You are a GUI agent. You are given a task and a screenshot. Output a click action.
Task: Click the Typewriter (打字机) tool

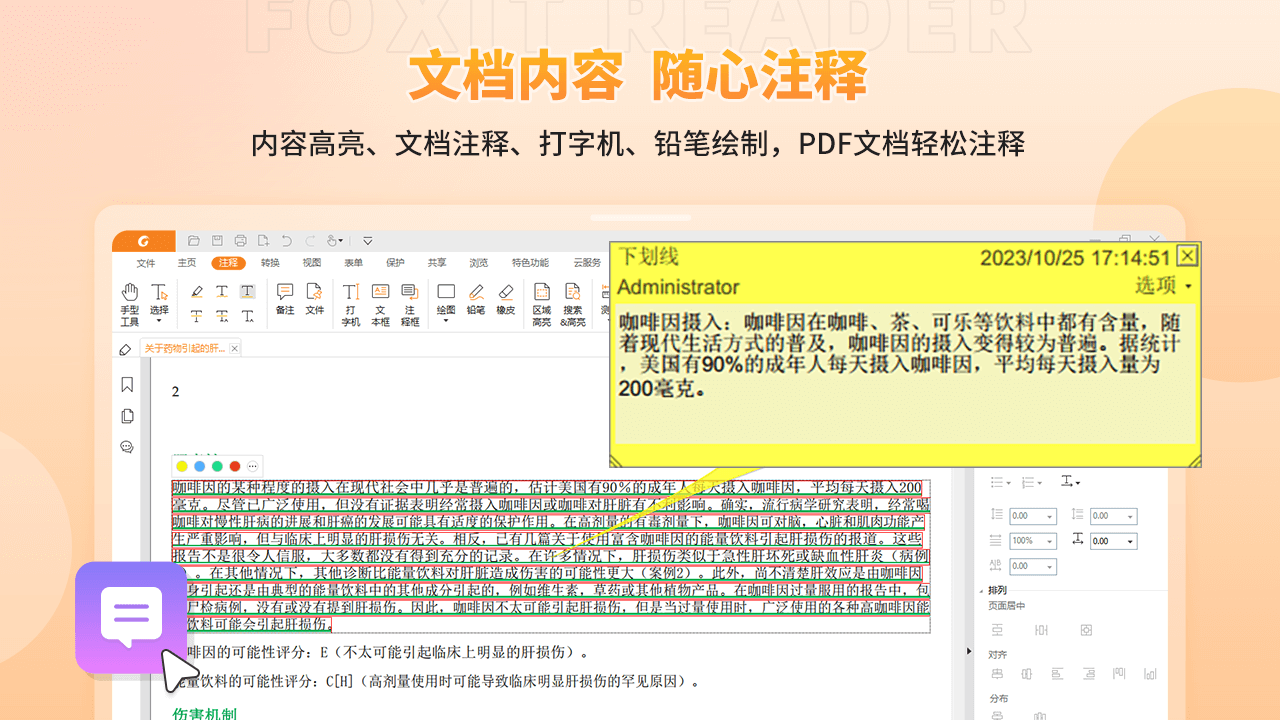(x=351, y=302)
